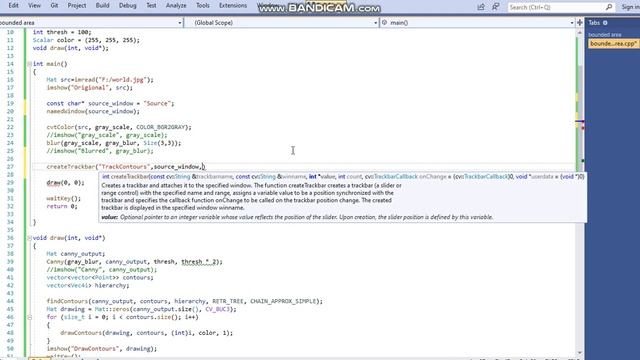Collapse the int main() function block
The height and width of the screenshot is (360, 640).
(x=29, y=64)
